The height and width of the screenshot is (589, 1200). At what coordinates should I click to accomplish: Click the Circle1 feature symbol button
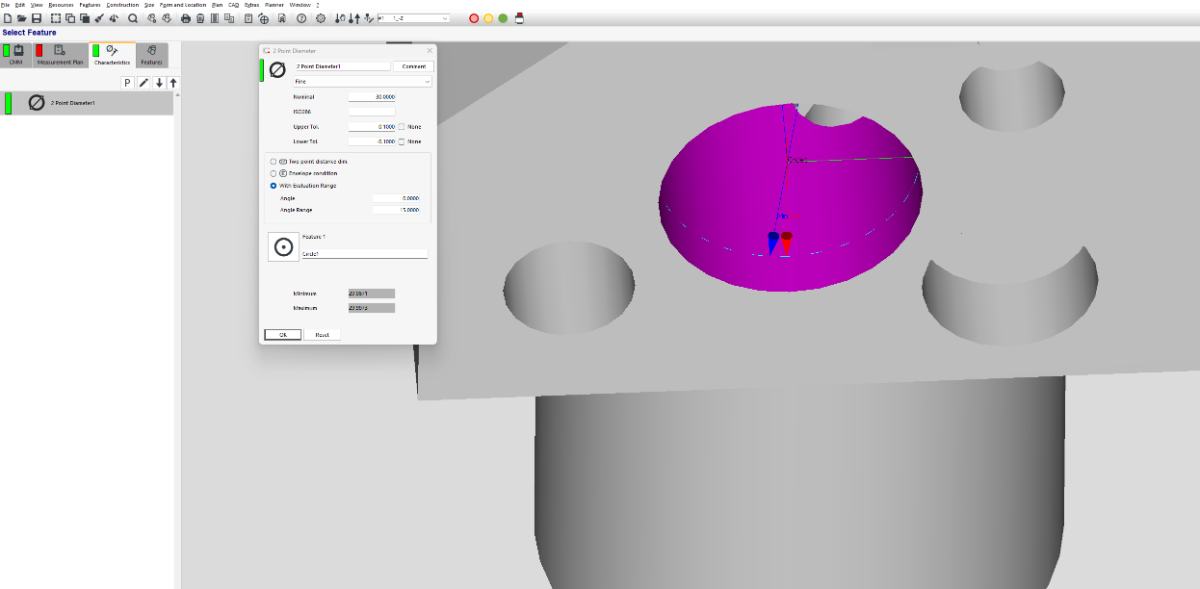[282, 247]
